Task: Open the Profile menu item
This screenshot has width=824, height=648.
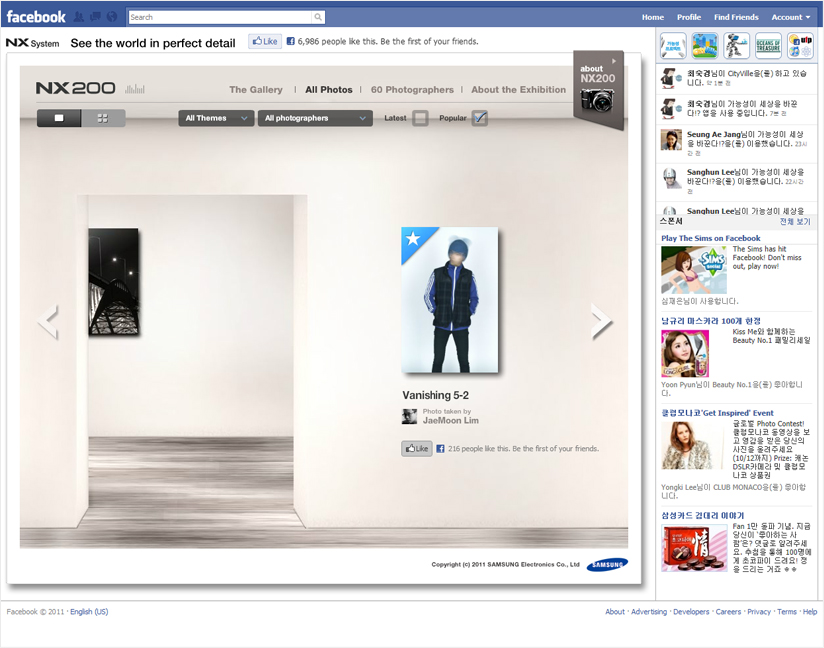Action: (x=689, y=17)
